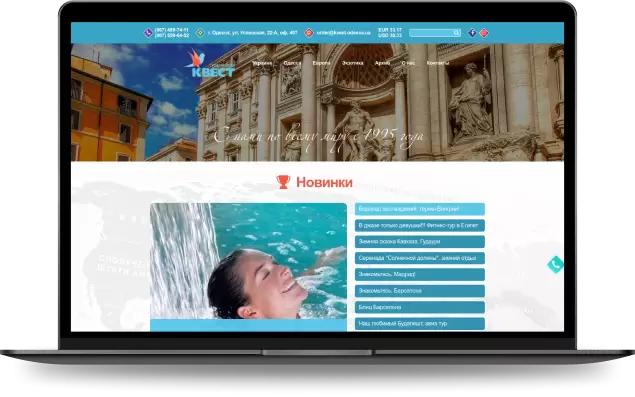
Task: Select the Зимняя сказка Кавказа Гудаури item
Action: point(420,242)
